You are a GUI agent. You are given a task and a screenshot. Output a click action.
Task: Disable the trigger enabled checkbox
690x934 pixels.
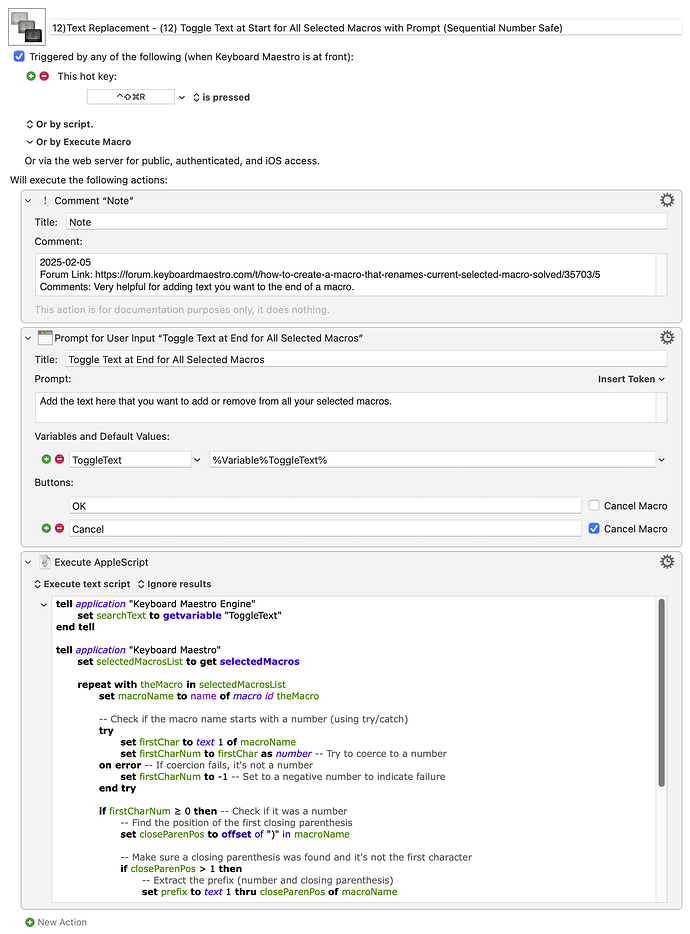click(19, 57)
